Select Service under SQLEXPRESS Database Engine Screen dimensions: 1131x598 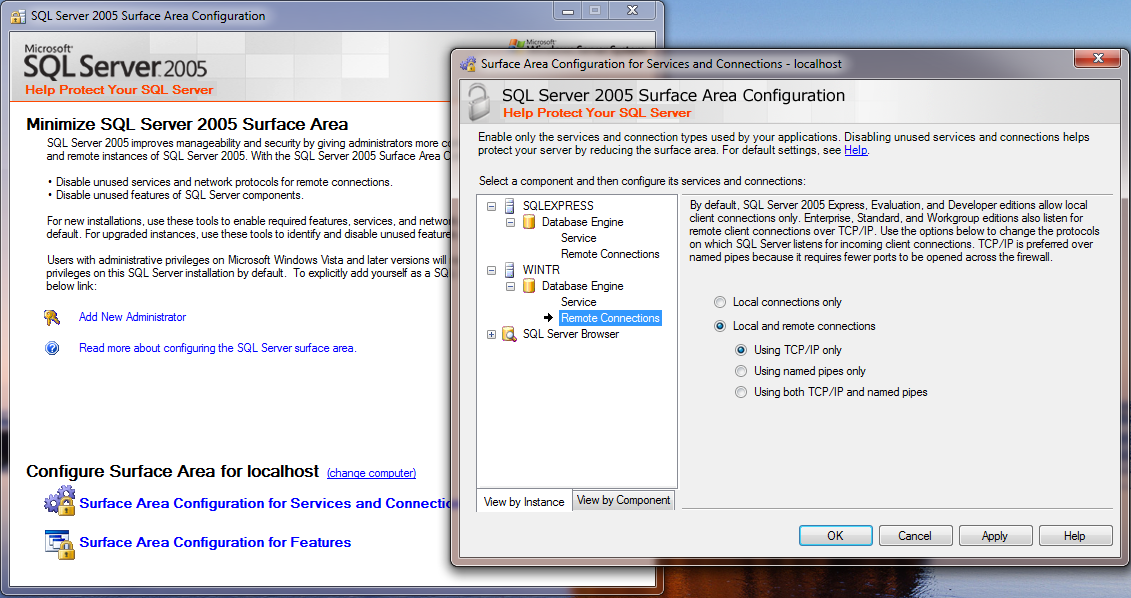point(578,238)
